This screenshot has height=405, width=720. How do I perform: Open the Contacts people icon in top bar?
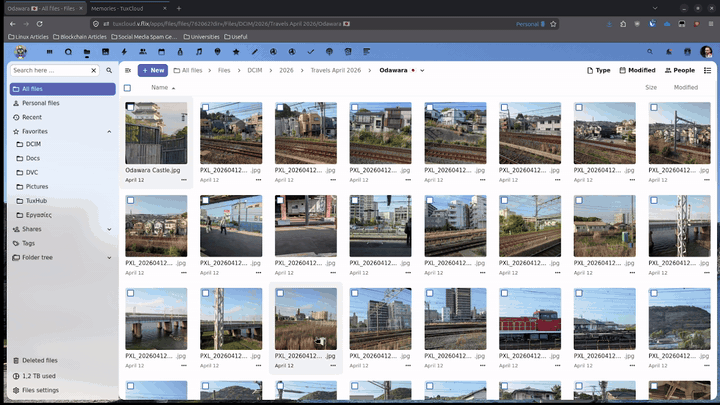point(143,52)
